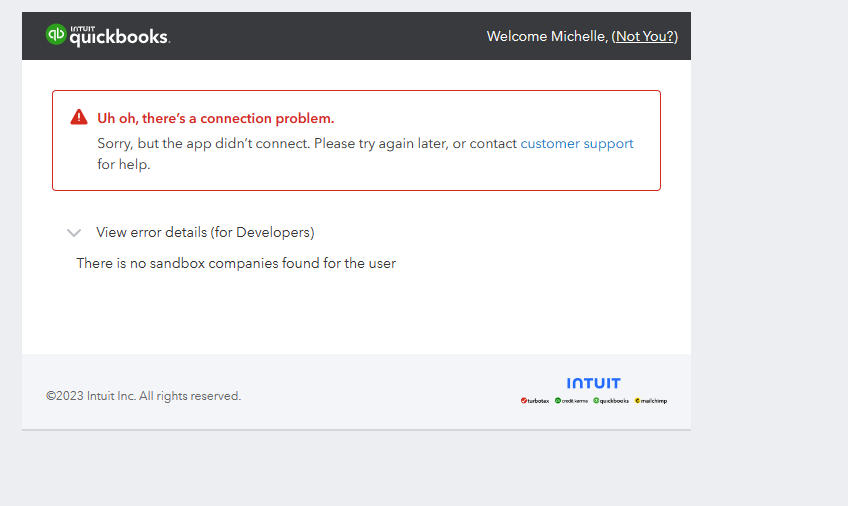The height and width of the screenshot is (506, 848).
Task: Click the blue Intuit logo in footer
Action: point(593,383)
